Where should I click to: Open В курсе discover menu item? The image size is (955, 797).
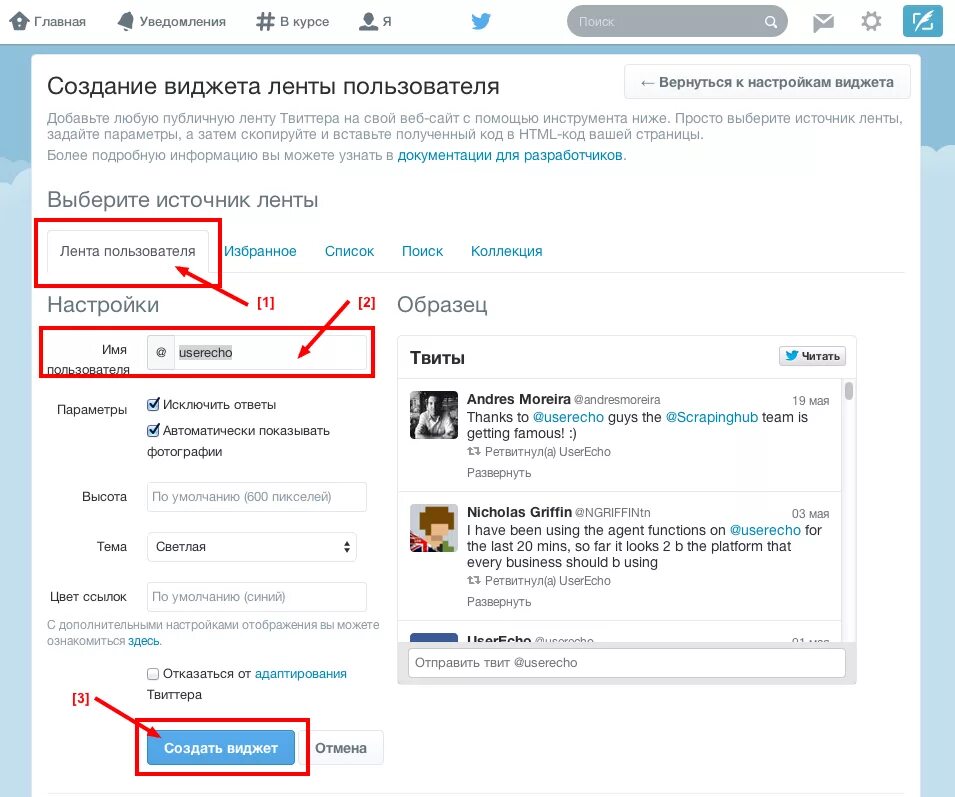[x=292, y=22]
